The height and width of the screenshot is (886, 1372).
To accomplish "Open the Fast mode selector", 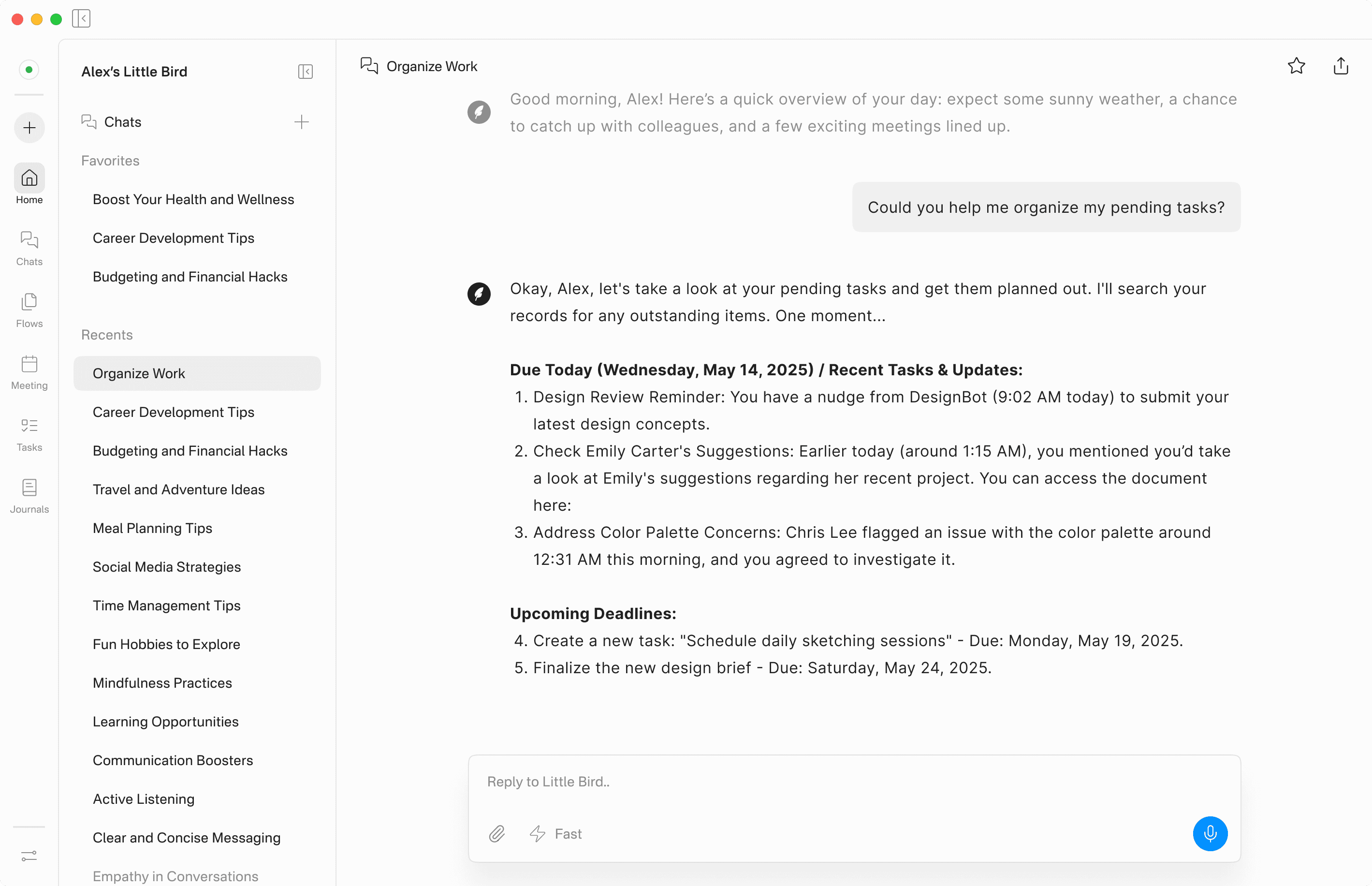I will pyautogui.click(x=555, y=833).
